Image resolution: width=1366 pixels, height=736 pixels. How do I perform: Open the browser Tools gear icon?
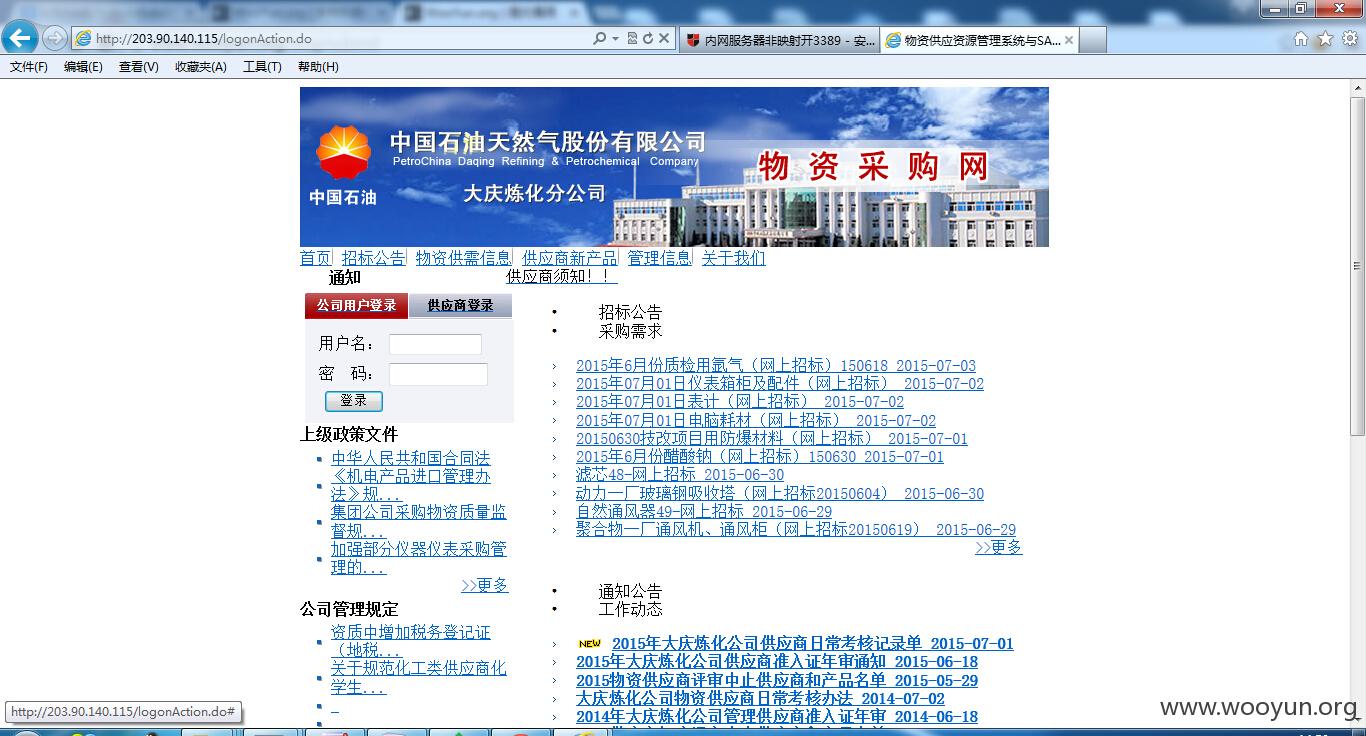pos(1350,39)
